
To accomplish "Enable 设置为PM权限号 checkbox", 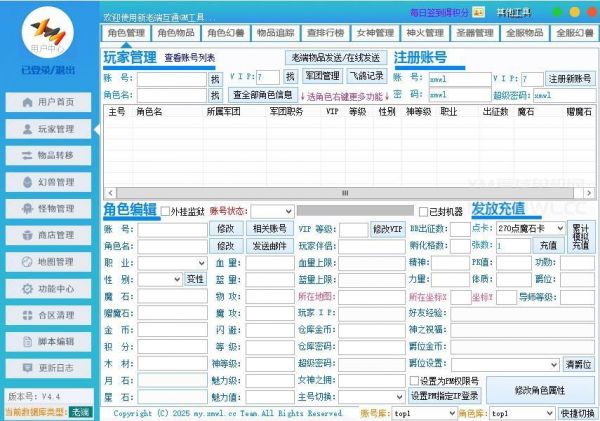I will 414,380.
